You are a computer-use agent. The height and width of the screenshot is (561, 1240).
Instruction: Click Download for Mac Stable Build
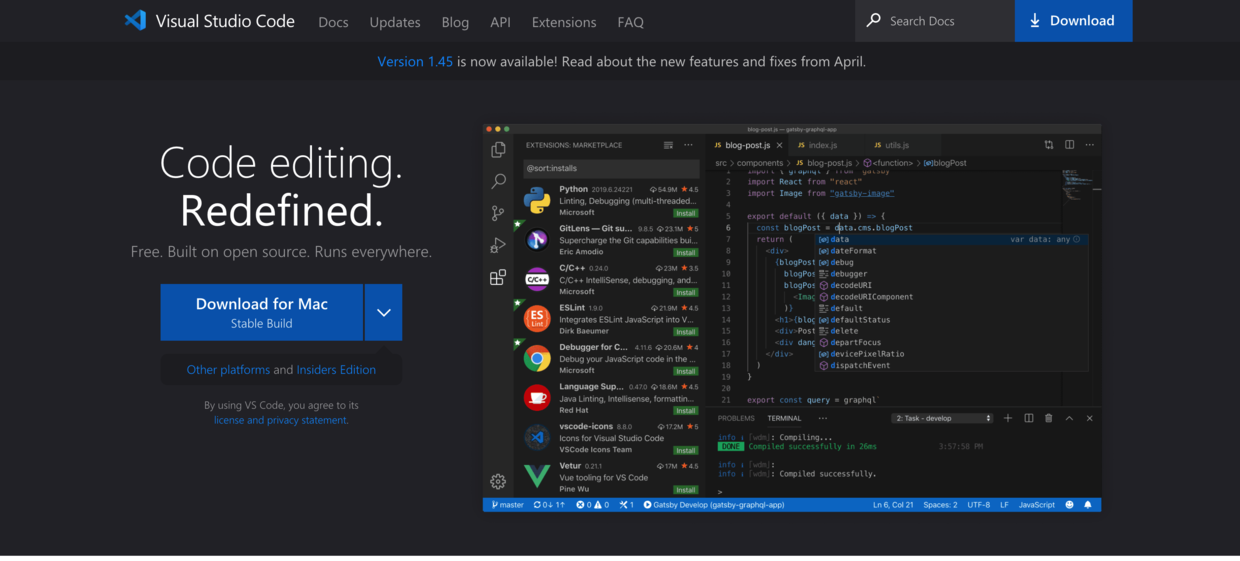pos(262,312)
